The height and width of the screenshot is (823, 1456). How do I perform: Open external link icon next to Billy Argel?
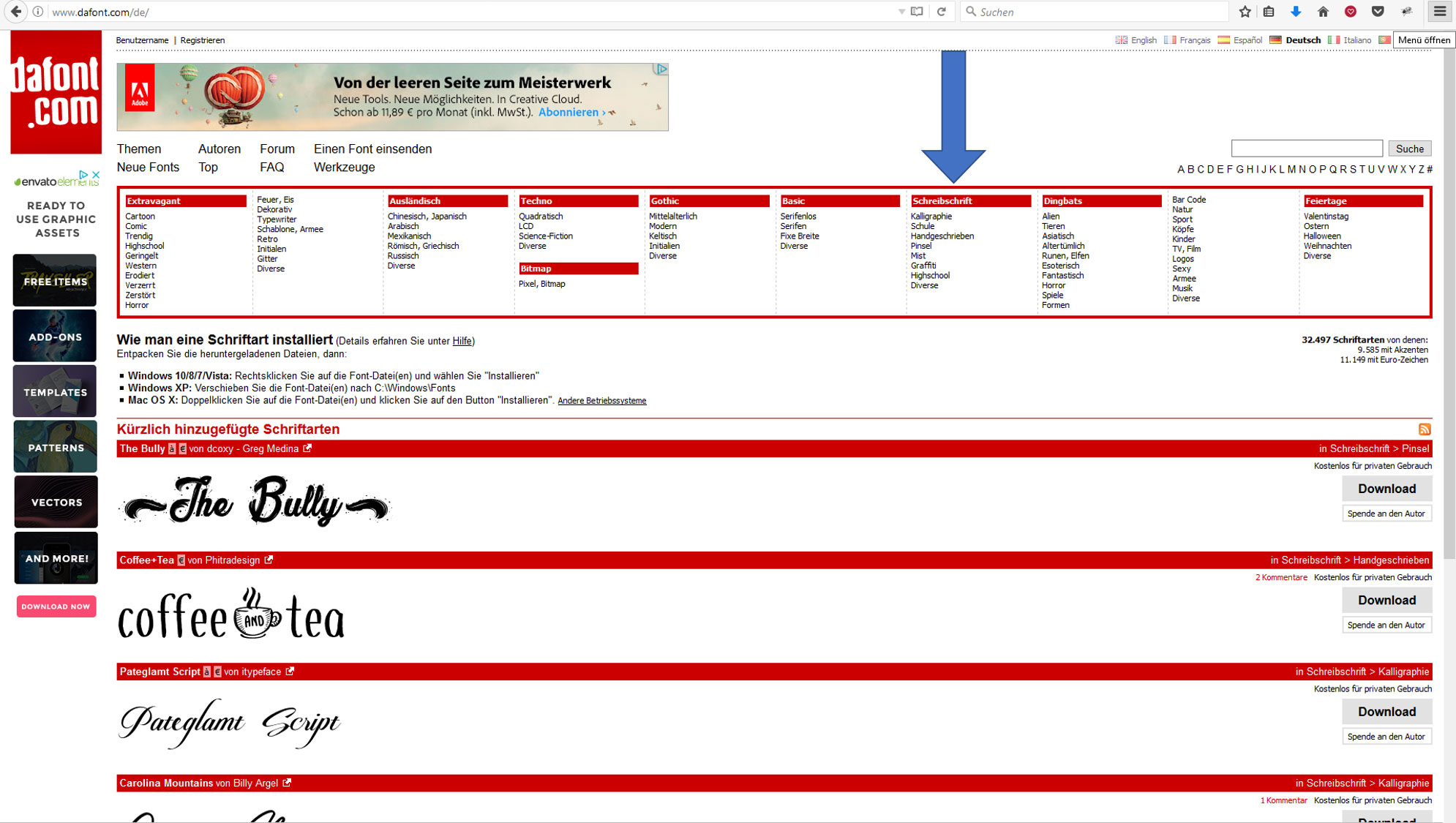coord(287,783)
